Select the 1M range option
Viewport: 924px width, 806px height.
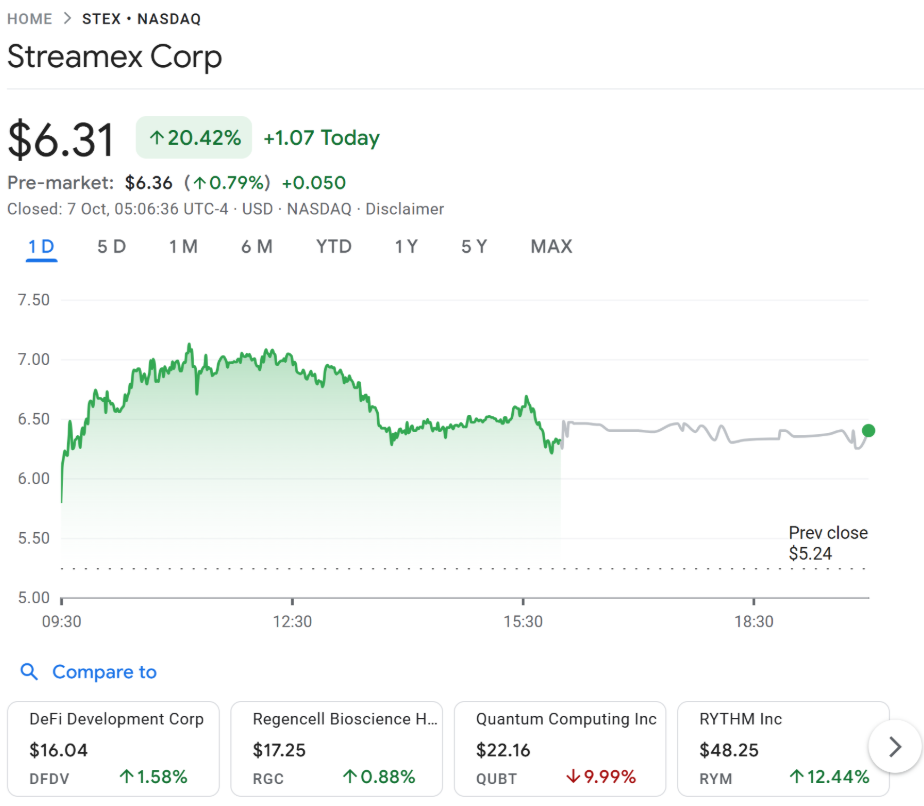pyautogui.click(x=184, y=246)
